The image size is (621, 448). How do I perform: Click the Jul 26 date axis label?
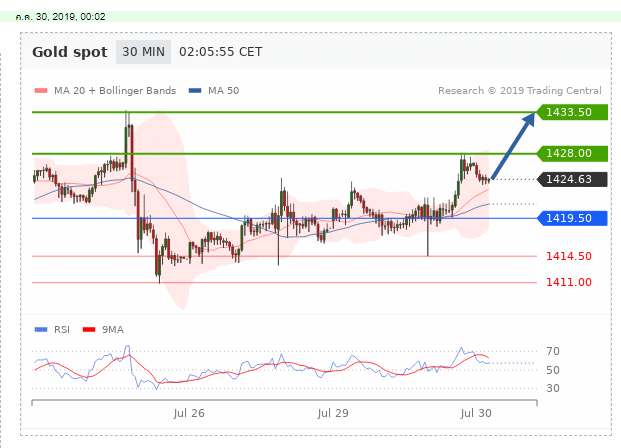pyautogui.click(x=189, y=414)
